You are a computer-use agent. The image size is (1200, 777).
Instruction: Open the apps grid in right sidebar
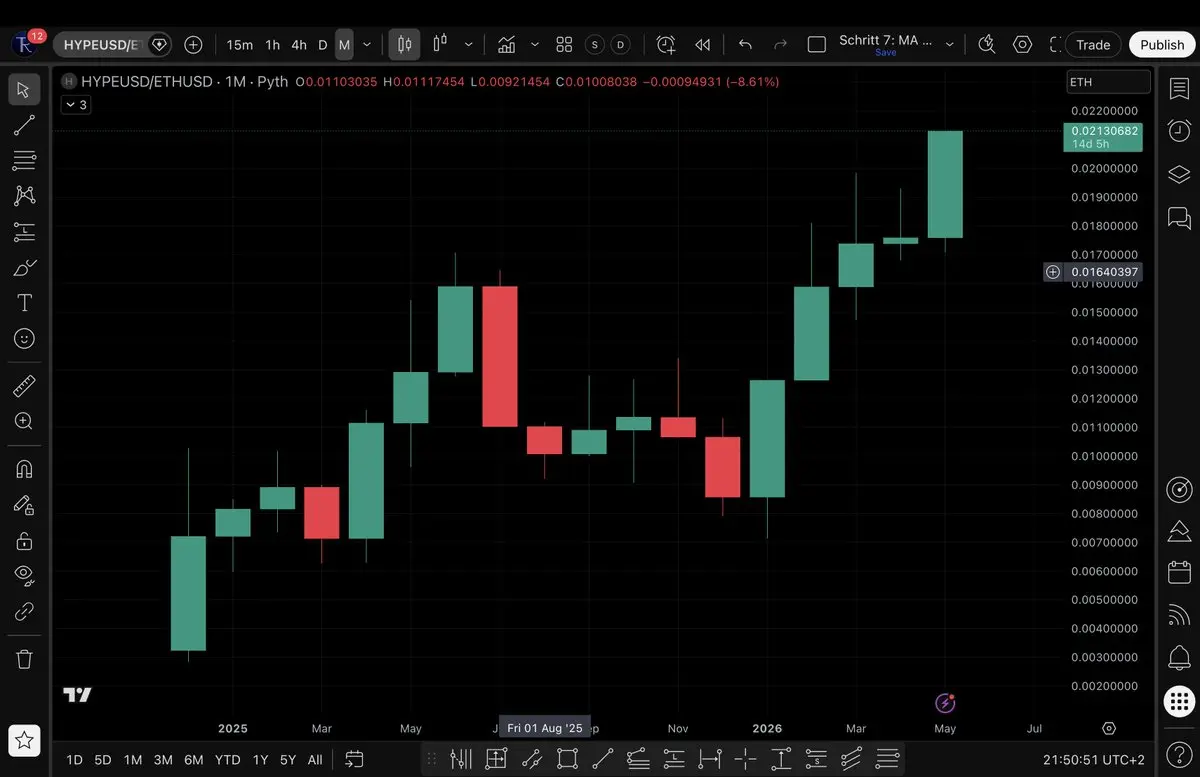tap(1179, 701)
